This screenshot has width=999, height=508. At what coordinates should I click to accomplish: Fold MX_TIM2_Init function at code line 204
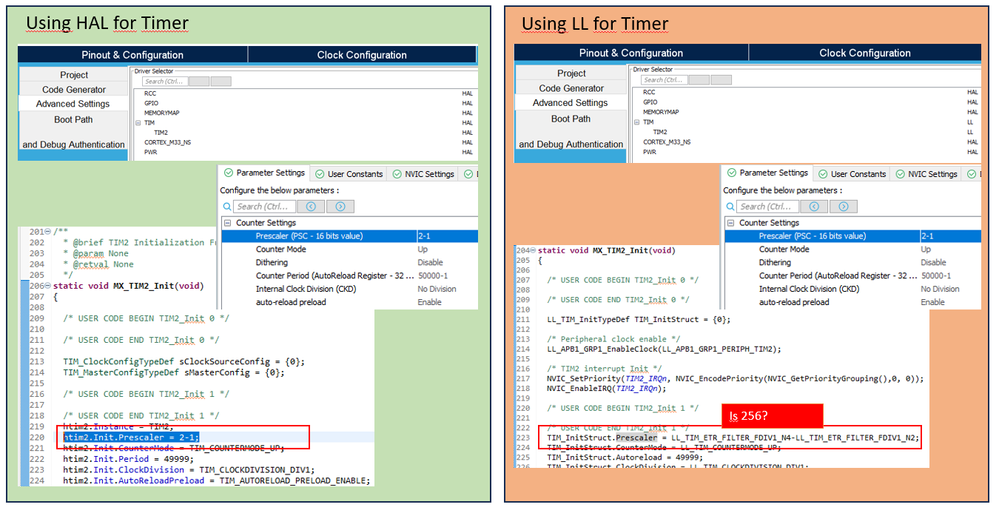click(x=534, y=250)
